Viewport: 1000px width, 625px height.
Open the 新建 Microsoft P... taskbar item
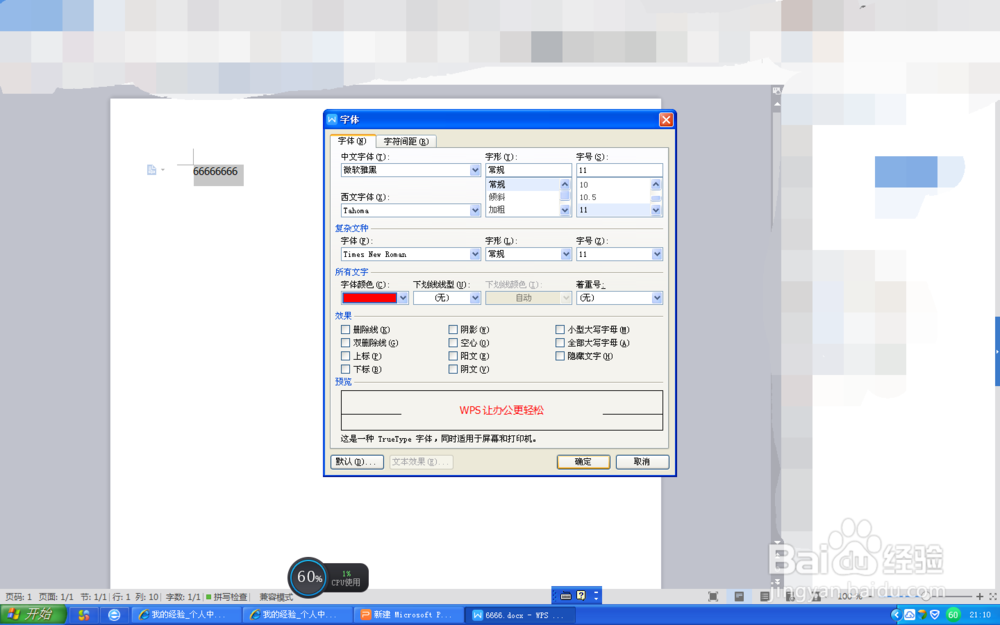click(x=409, y=615)
